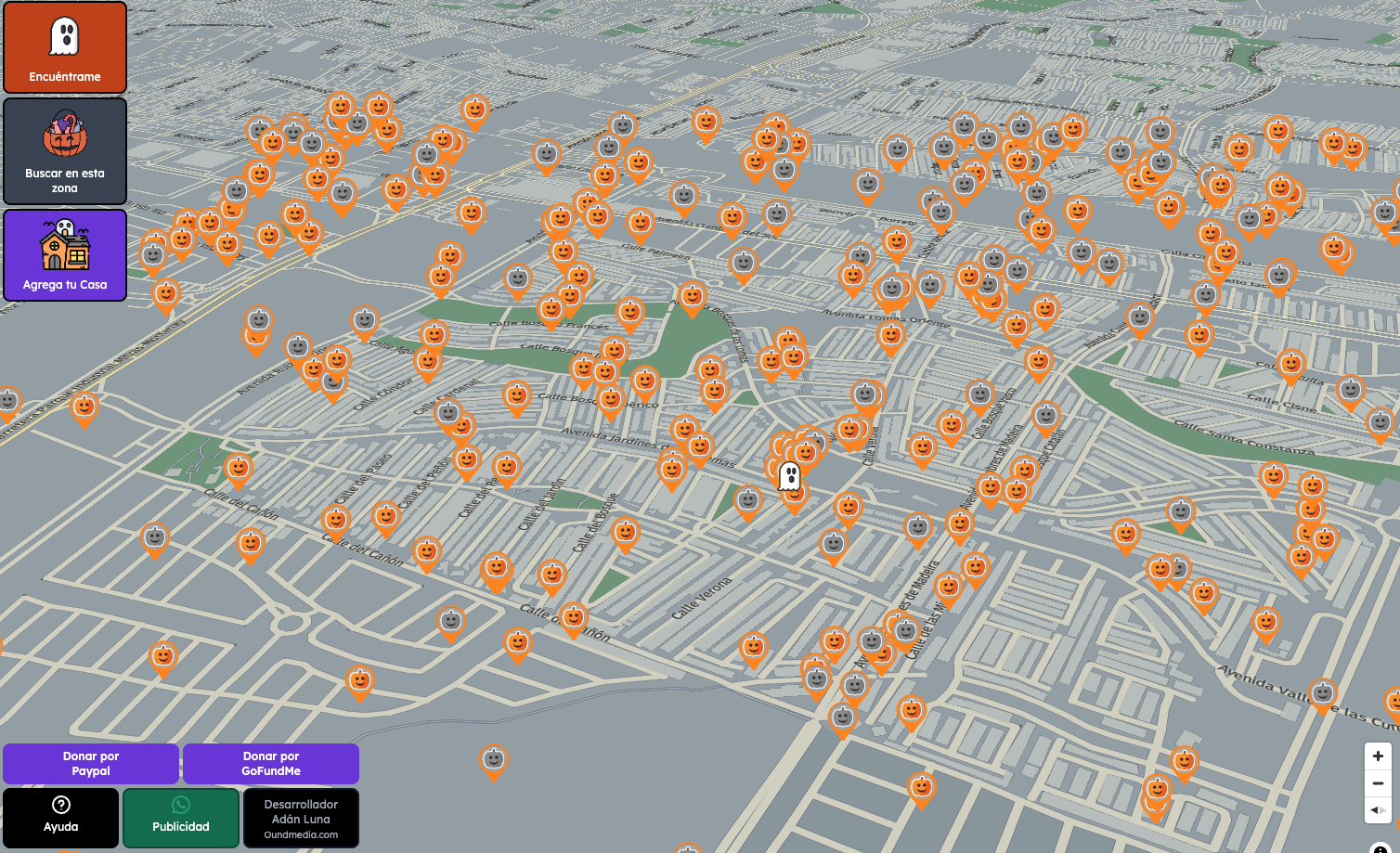The height and width of the screenshot is (853, 1400).
Task: Zoom out with the minus control
Action: 1378,783
